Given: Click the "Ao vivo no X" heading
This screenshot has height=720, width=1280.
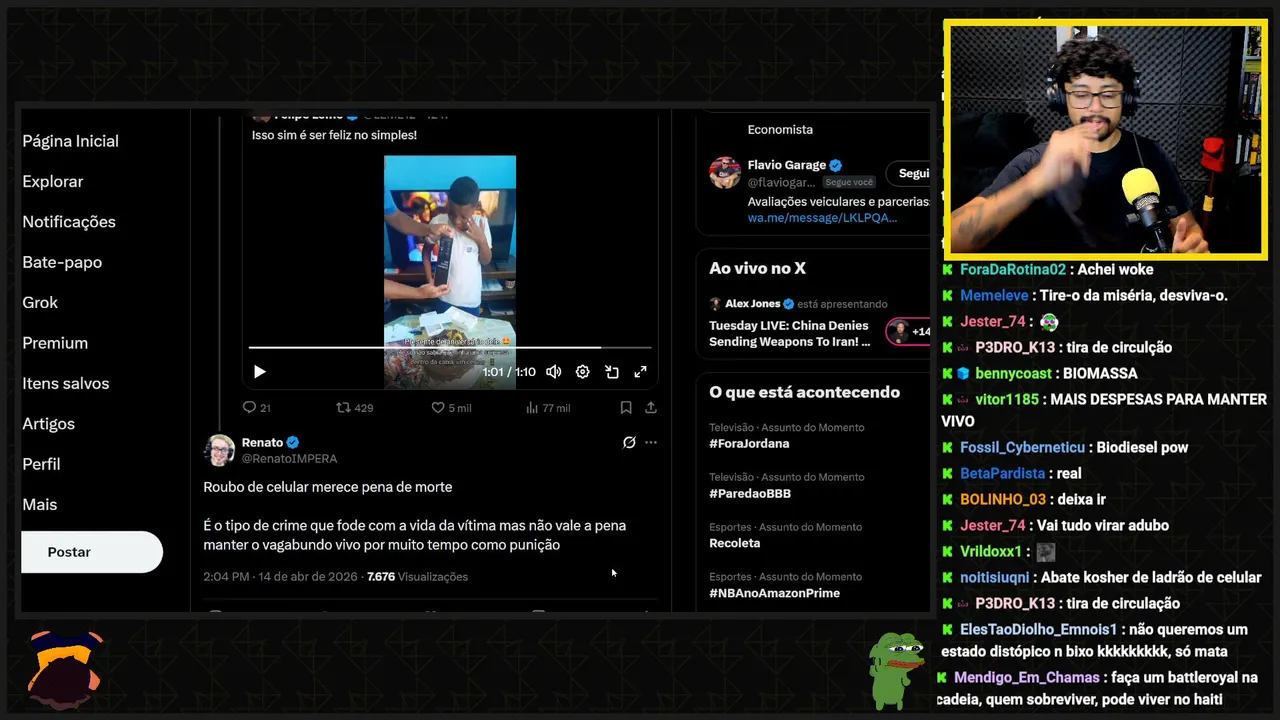Looking at the screenshot, I should (x=757, y=269).
